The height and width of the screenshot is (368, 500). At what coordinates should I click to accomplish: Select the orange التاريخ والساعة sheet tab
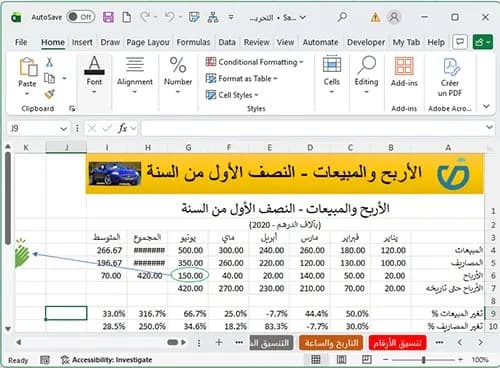coord(331,343)
